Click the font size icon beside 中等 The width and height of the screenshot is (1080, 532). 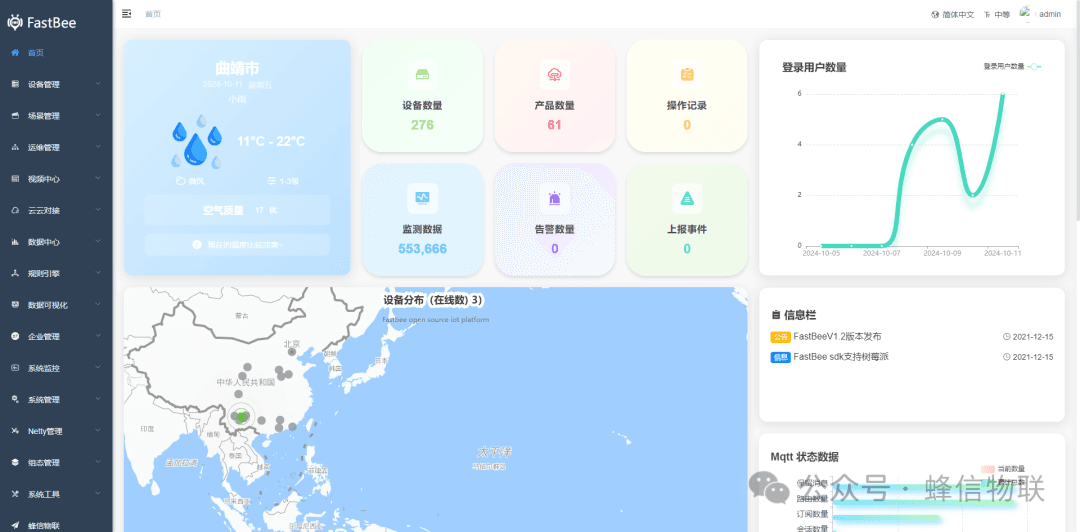[x=987, y=14]
